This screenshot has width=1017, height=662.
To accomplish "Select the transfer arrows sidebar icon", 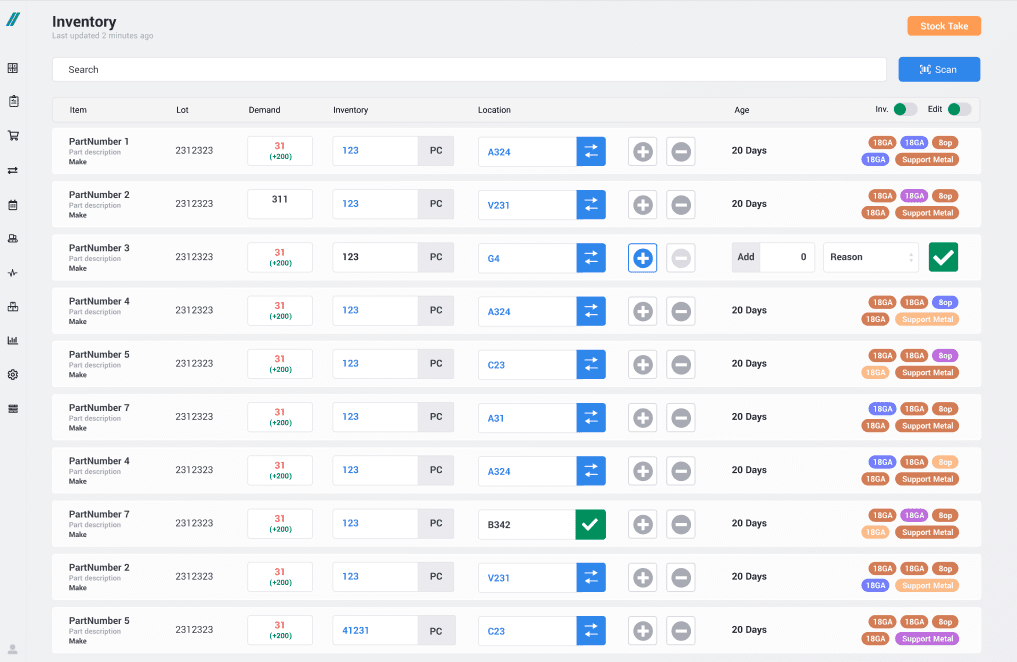I will [12, 170].
